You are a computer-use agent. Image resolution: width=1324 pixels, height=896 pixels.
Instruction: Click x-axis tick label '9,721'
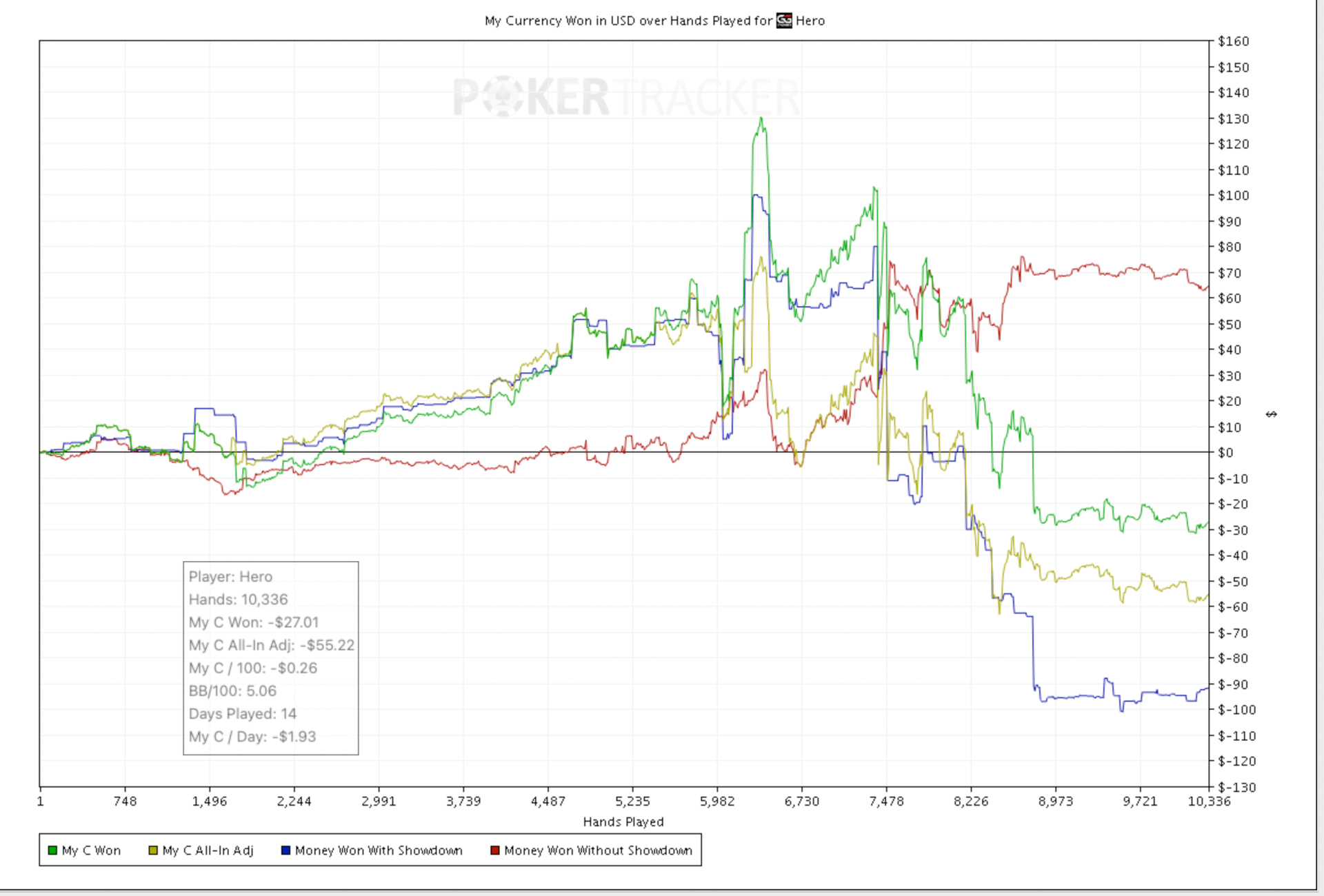pos(1140,801)
